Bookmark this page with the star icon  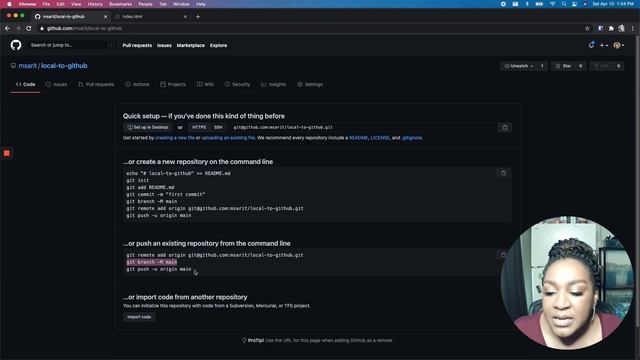coord(587,28)
